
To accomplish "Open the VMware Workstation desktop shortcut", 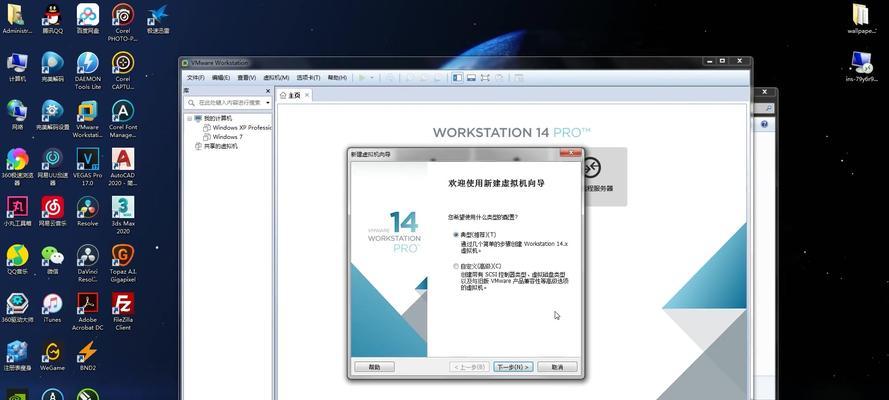I will pyautogui.click(x=87, y=119).
